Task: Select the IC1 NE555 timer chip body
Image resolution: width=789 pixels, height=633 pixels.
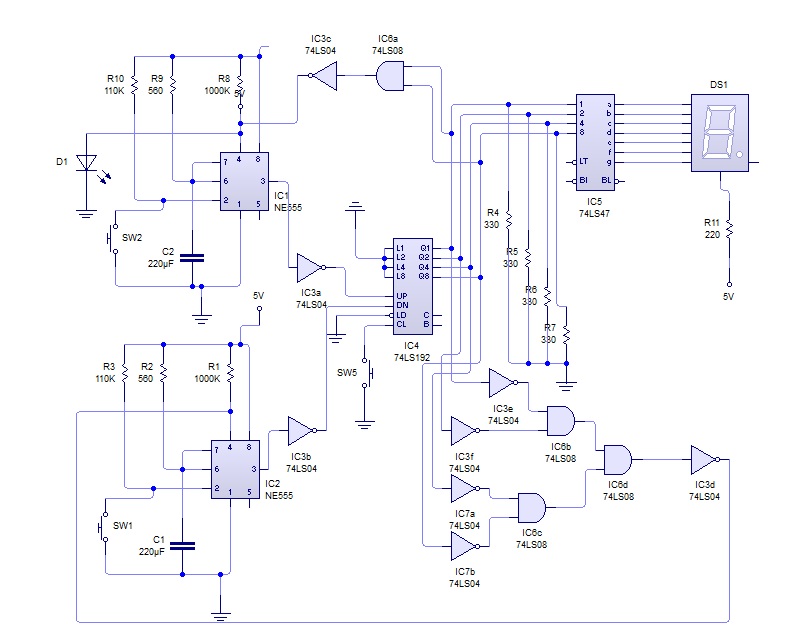Action: (244, 182)
